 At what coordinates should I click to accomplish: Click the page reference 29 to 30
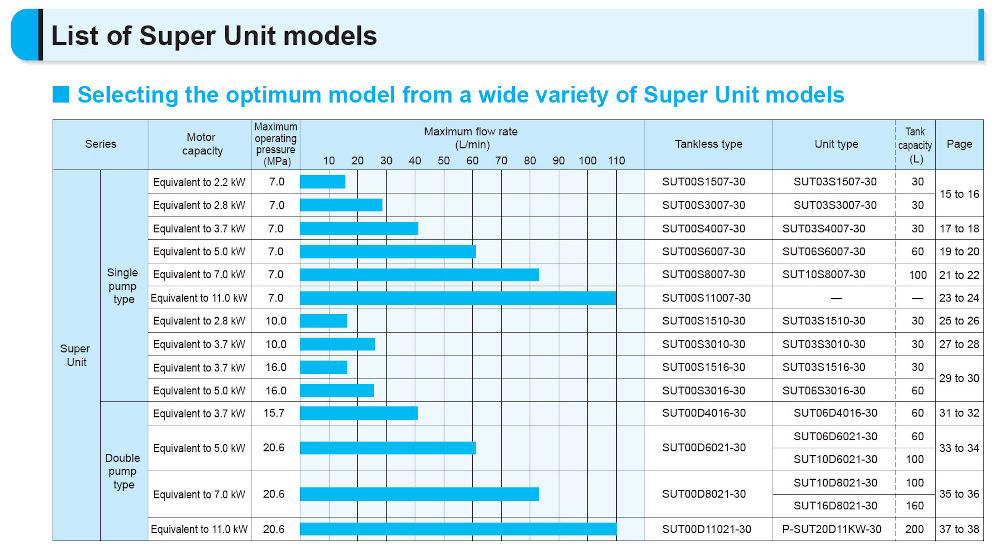(959, 378)
